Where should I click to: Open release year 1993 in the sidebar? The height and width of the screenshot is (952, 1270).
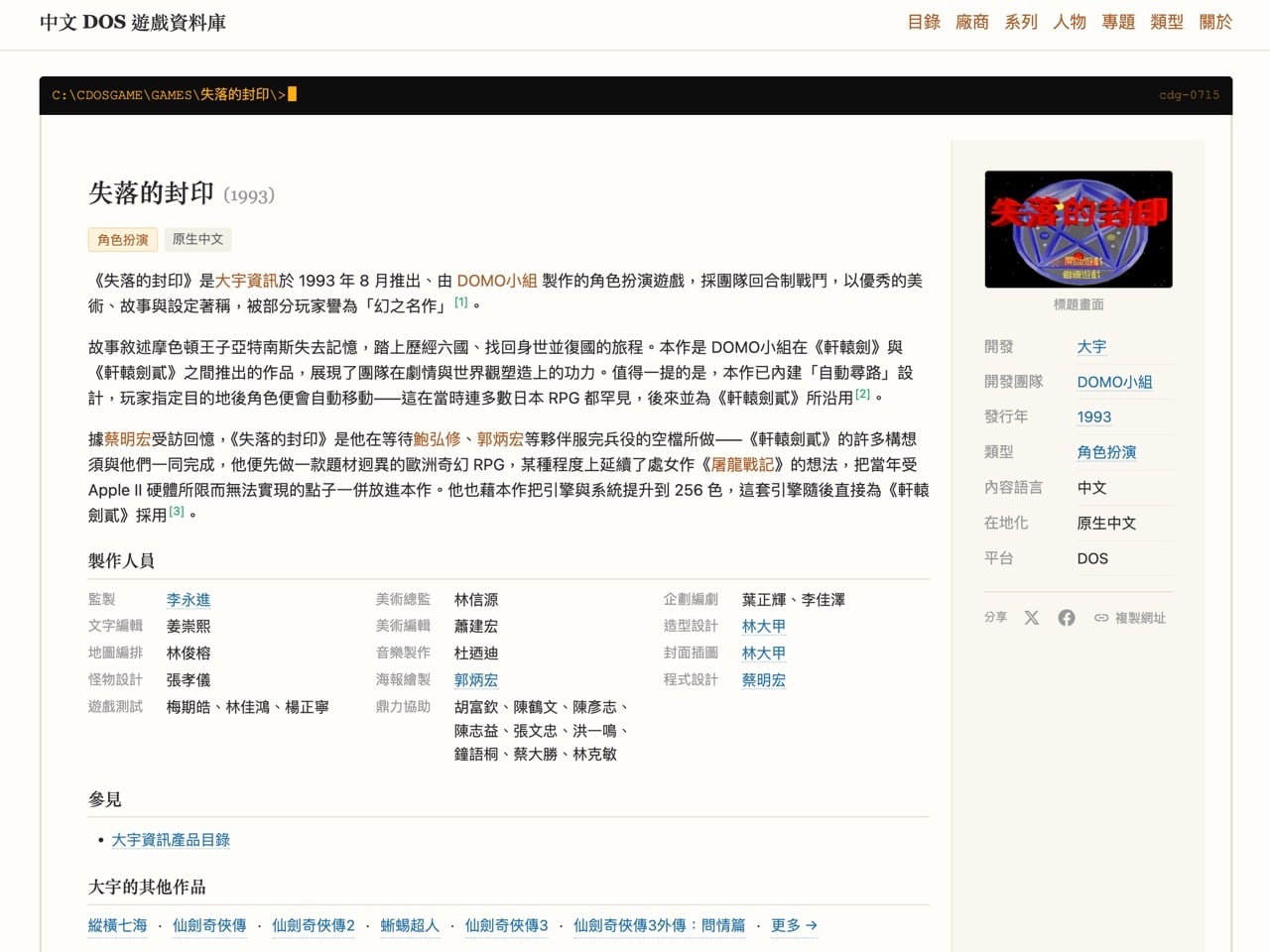1094,417
